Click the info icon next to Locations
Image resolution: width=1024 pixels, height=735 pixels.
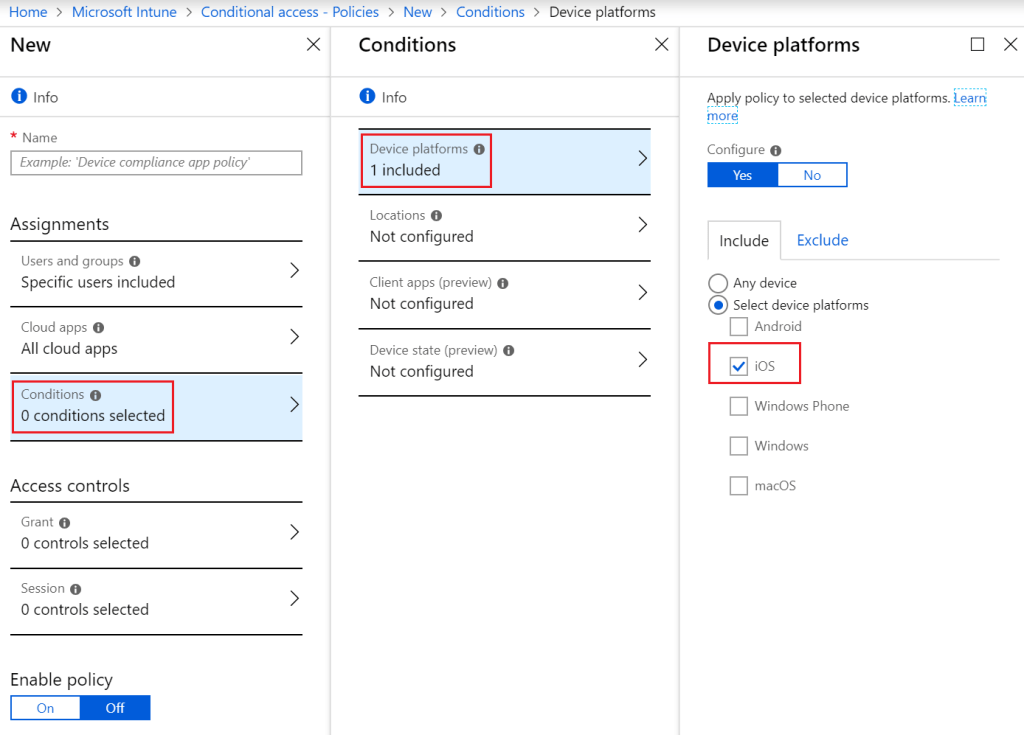[436, 215]
